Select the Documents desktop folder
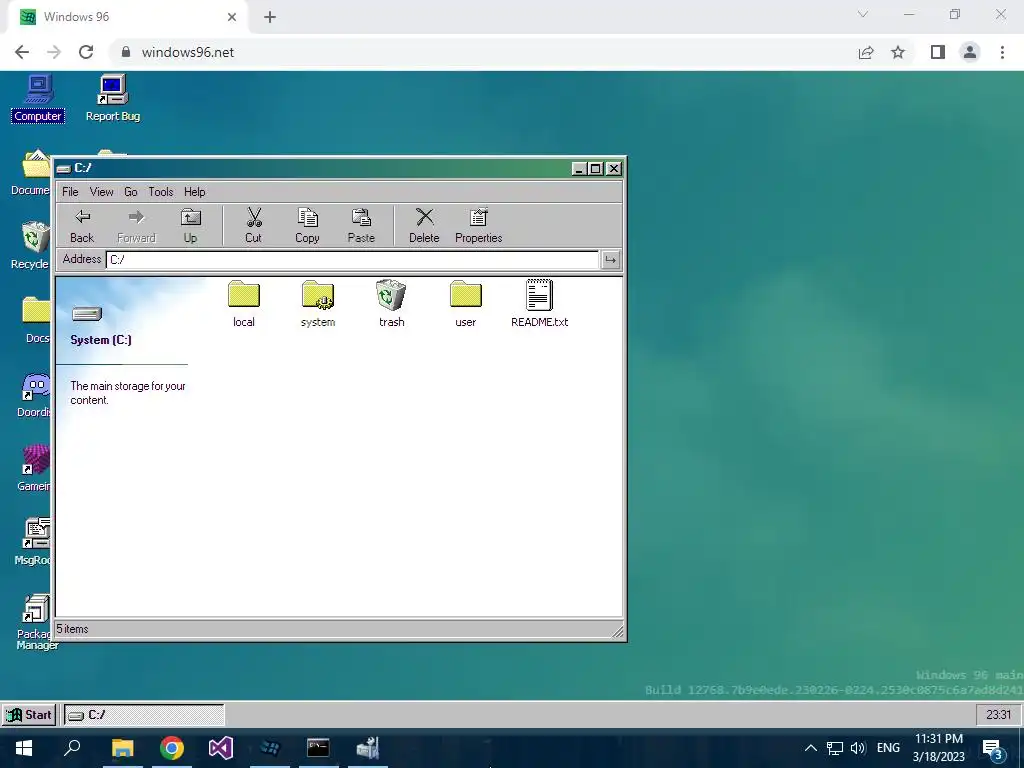Screen dimensions: 1024x768 click(x=30, y=172)
